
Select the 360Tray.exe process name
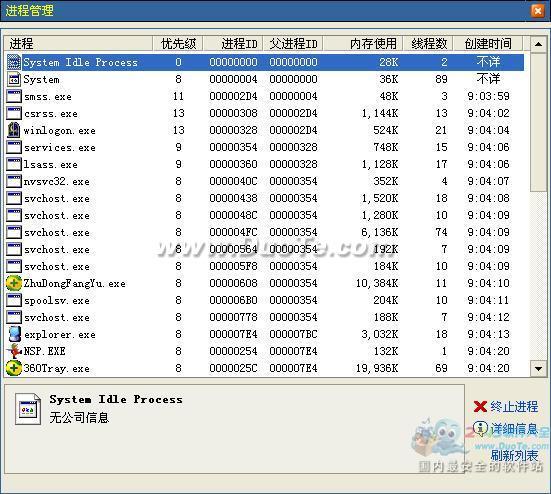[56, 368]
